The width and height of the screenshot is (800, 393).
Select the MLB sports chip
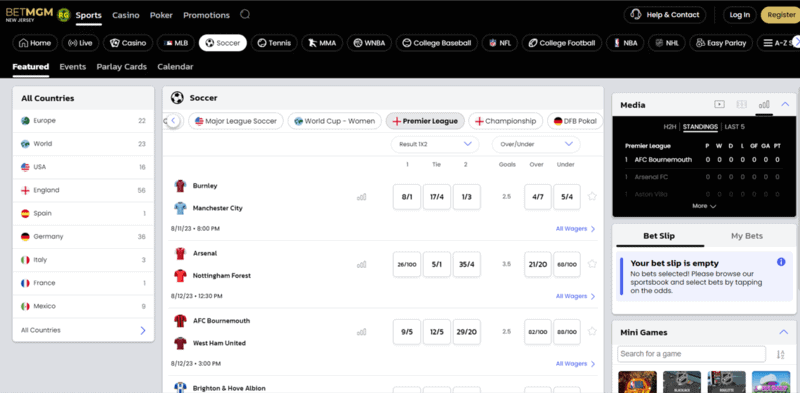[x=176, y=43]
